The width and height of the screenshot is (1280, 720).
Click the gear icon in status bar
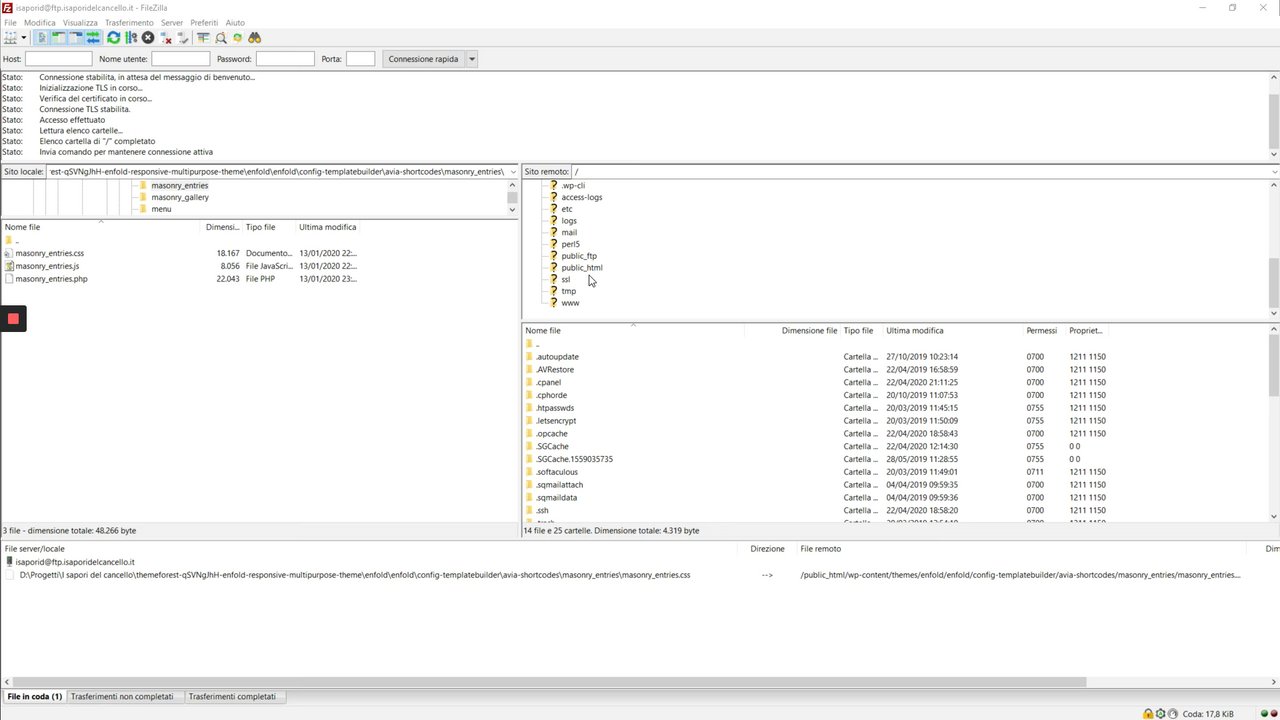point(1160,713)
